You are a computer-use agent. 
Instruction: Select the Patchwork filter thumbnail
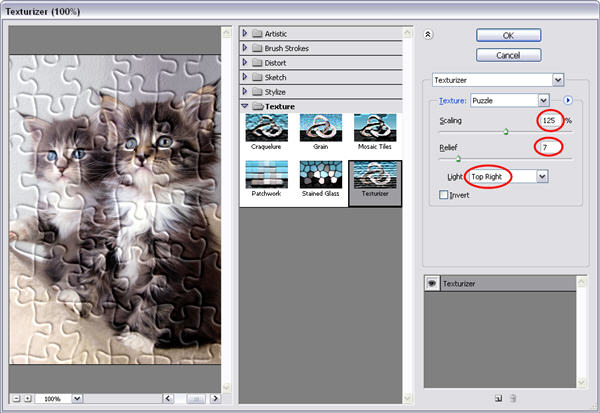coord(267,178)
